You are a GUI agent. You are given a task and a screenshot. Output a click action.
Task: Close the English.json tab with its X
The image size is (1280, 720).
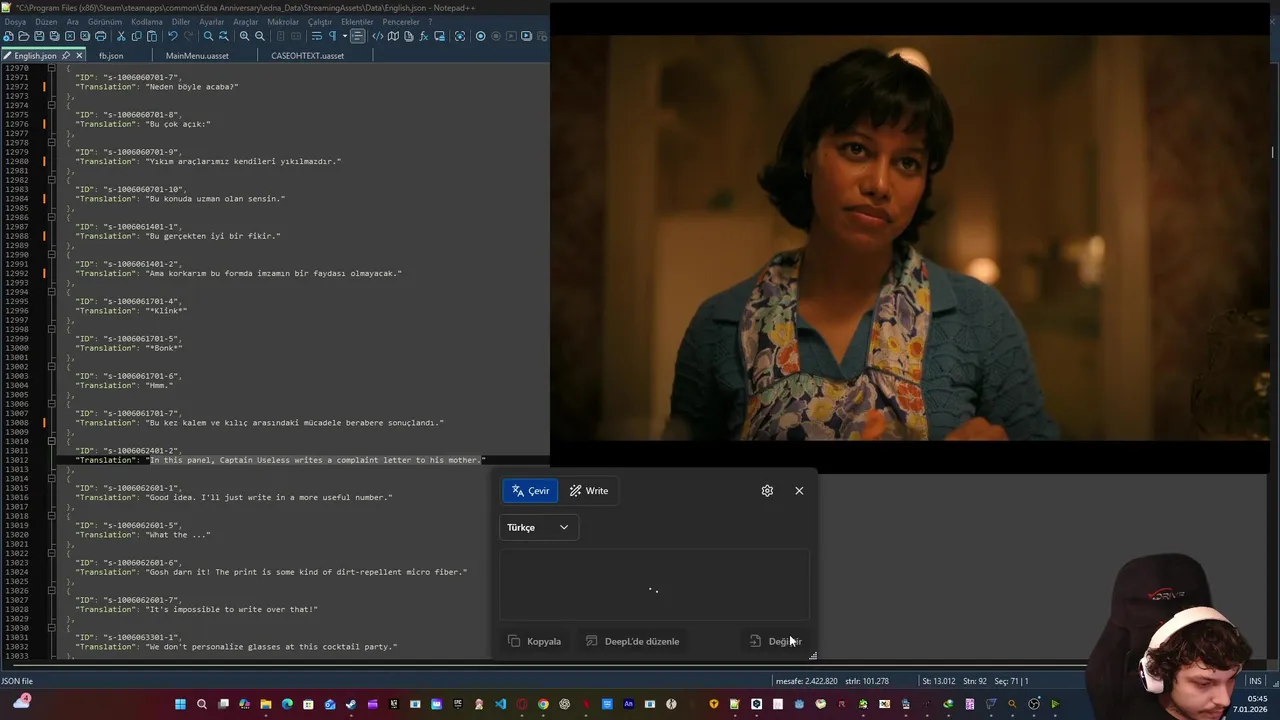(79, 56)
